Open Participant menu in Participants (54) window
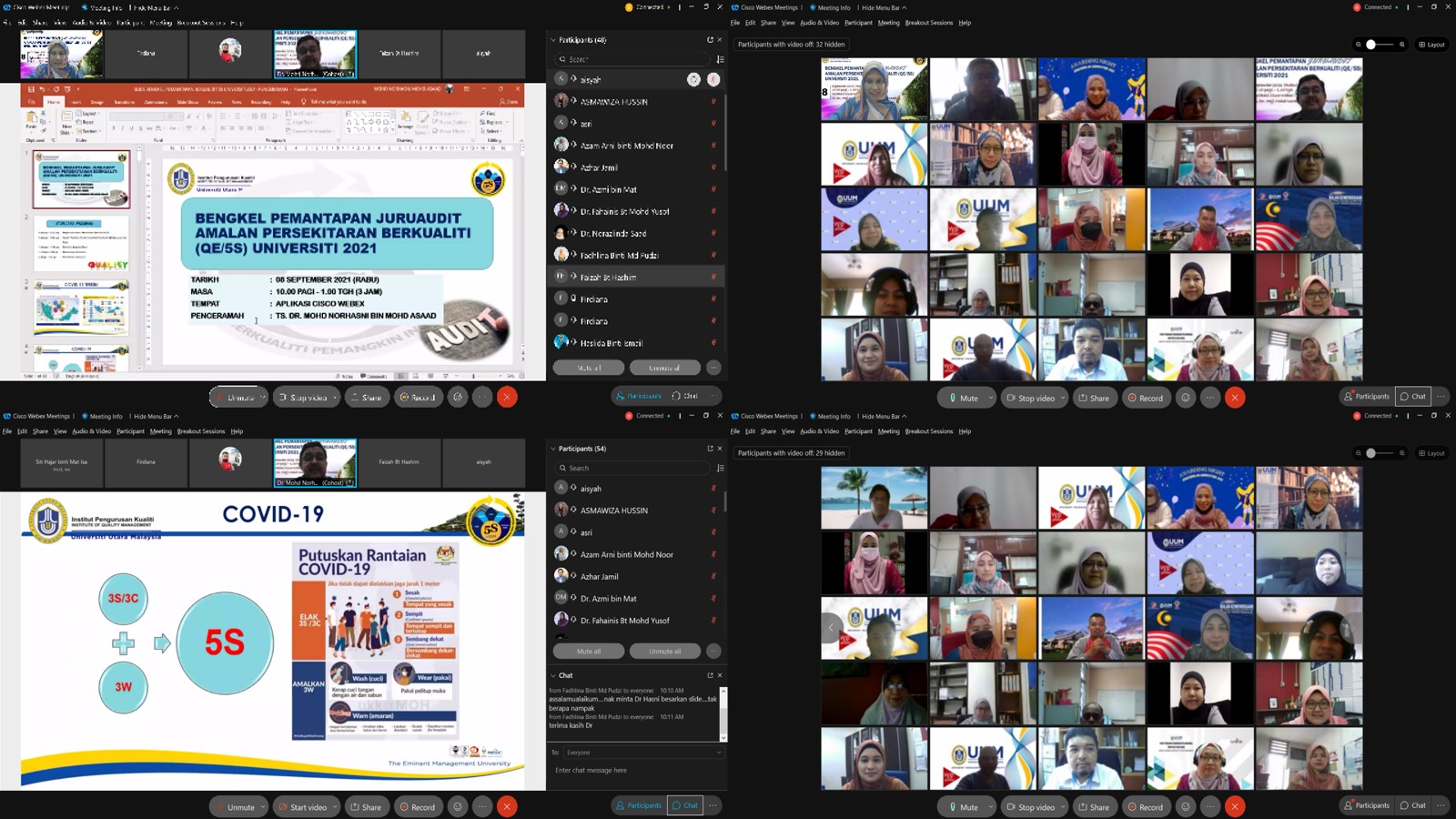This screenshot has width=1456, height=819. [130, 431]
